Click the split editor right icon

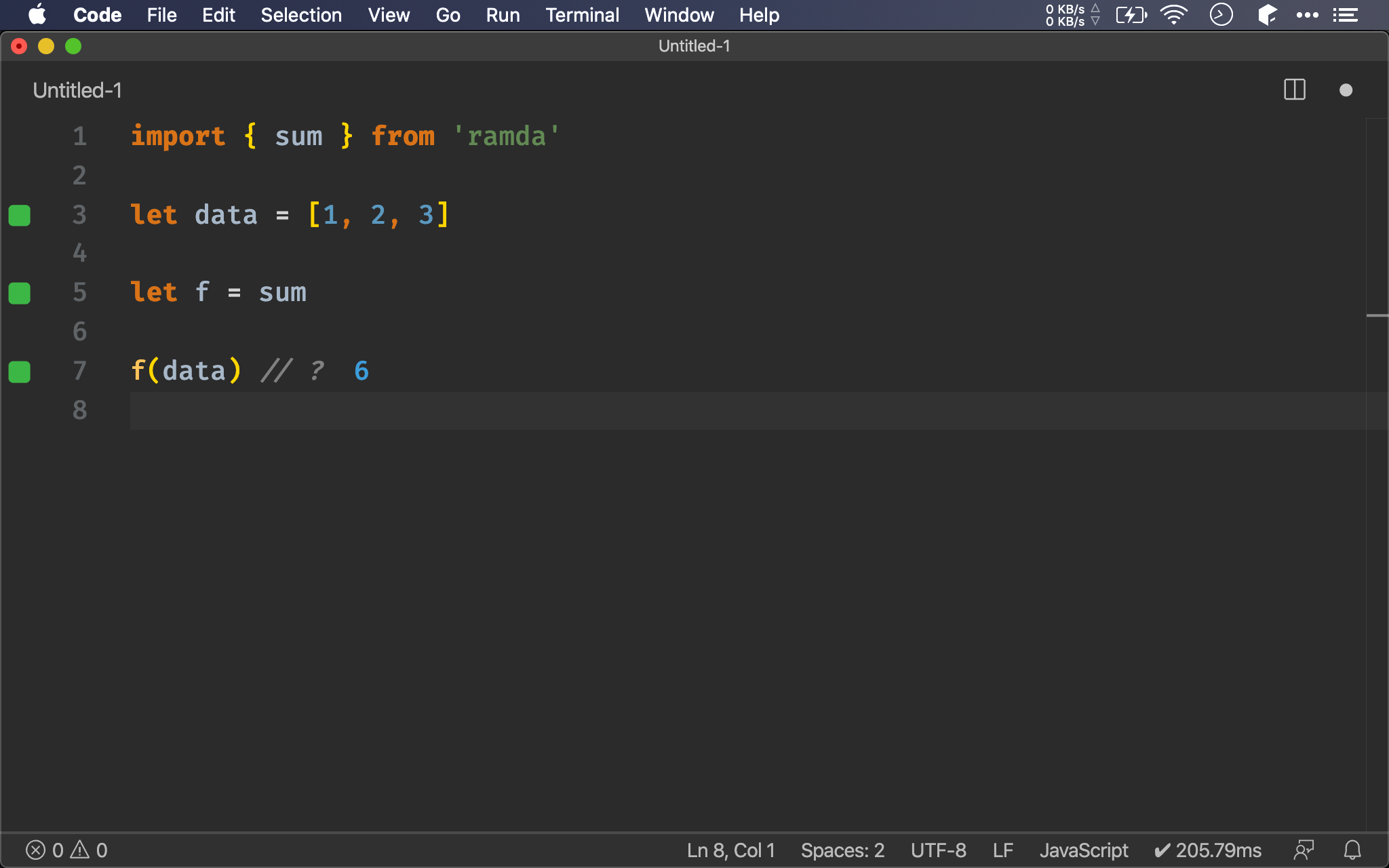click(1294, 90)
